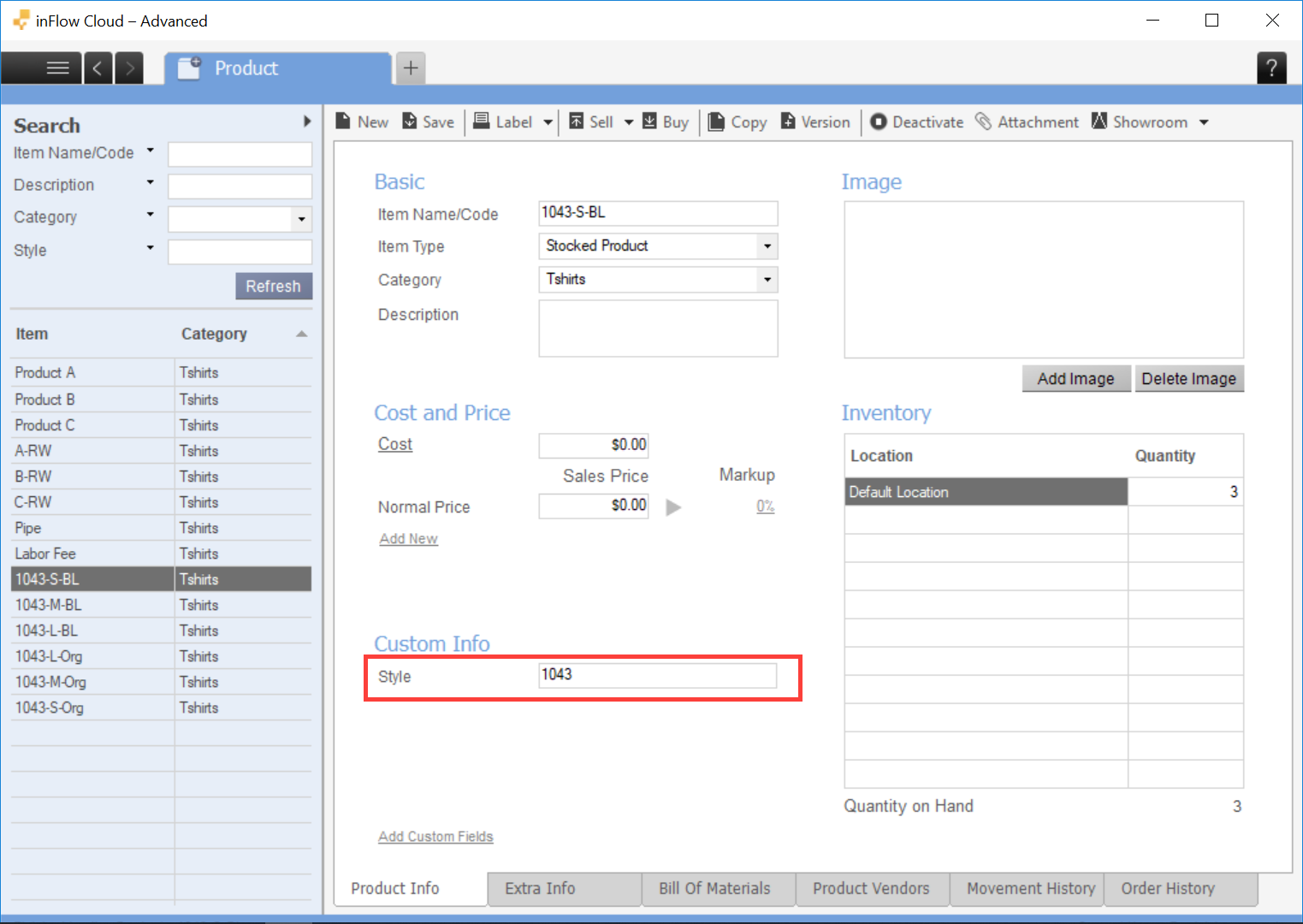Click the search Description field
Image resolution: width=1303 pixels, height=924 pixels.
pos(240,186)
